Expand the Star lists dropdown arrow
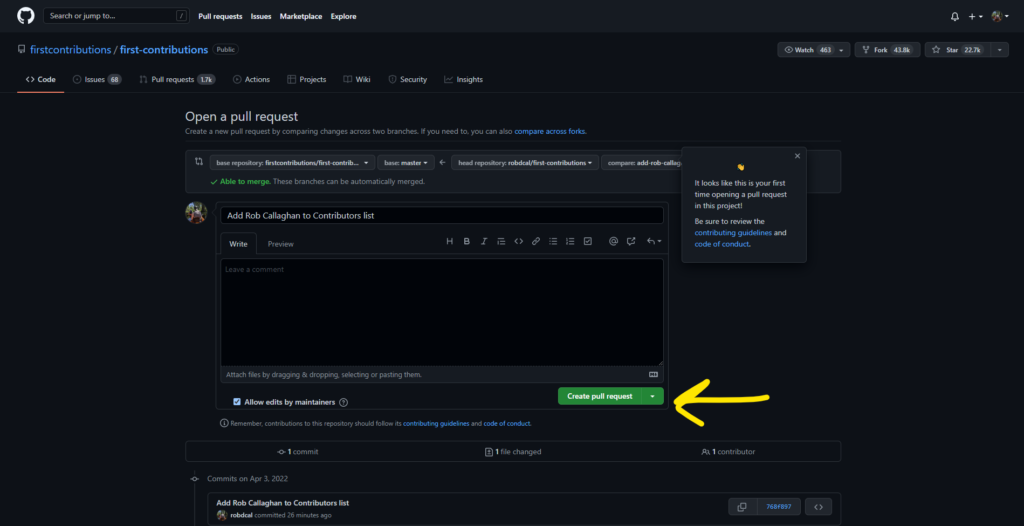This screenshot has width=1024, height=526. click(999, 50)
